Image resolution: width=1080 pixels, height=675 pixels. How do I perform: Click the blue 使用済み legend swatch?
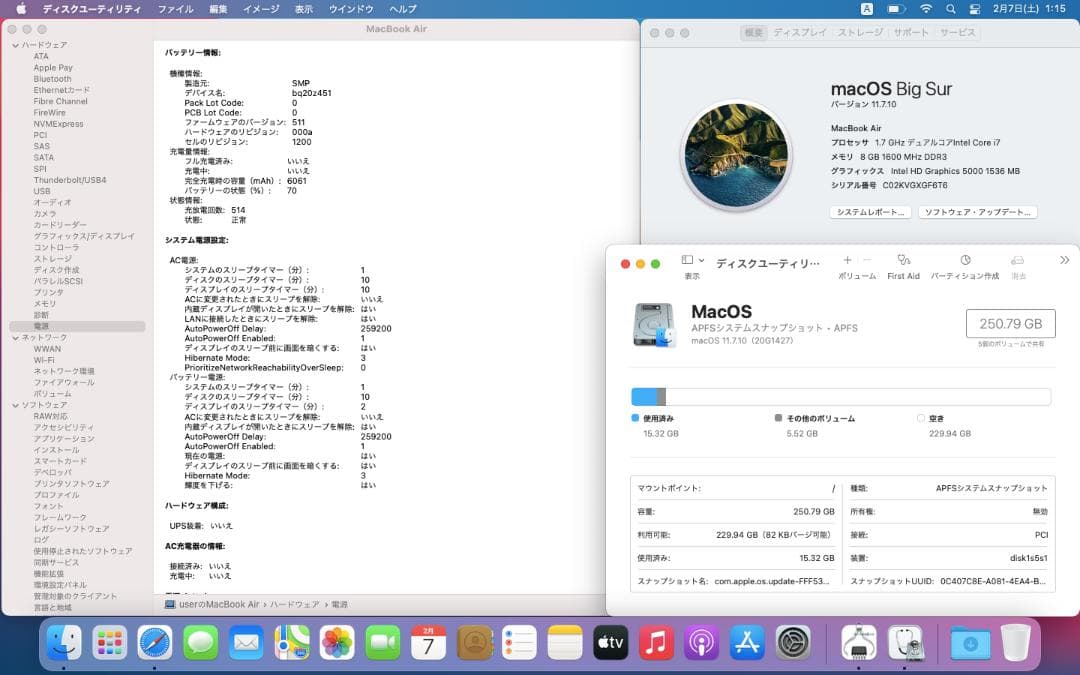point(635,418)
